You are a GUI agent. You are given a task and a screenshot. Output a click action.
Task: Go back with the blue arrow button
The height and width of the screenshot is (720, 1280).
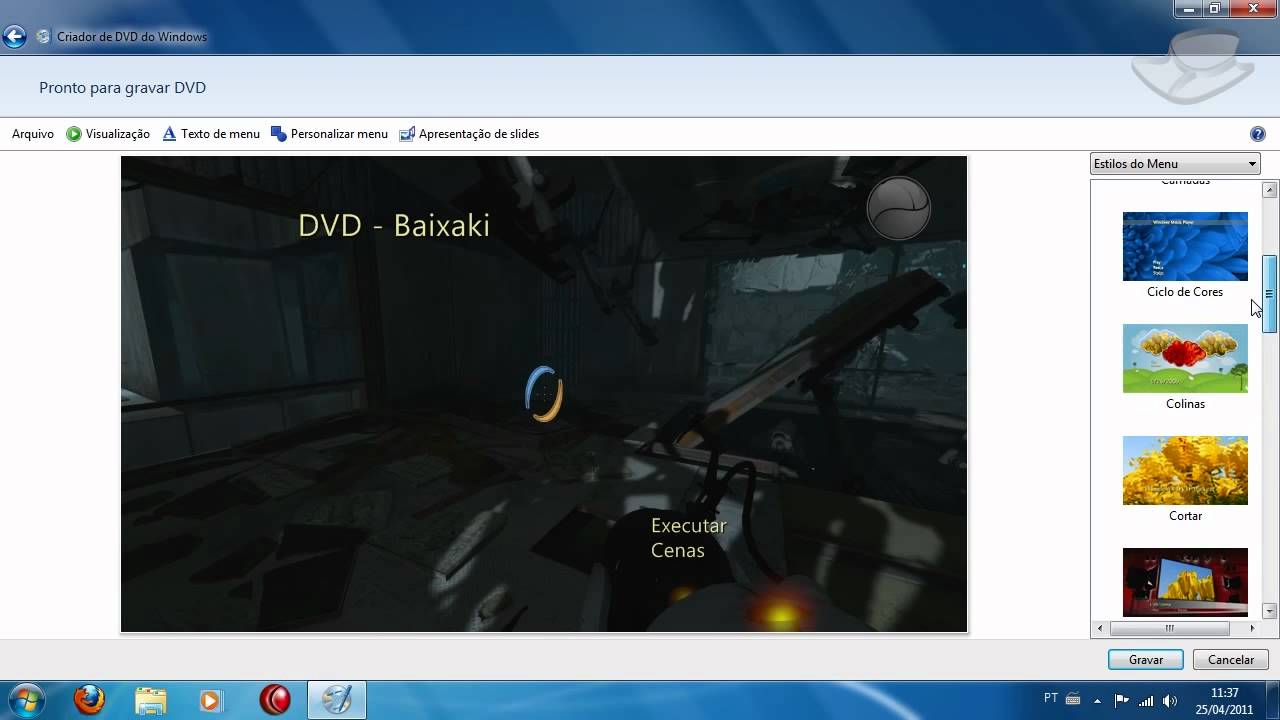click(14, 37)
